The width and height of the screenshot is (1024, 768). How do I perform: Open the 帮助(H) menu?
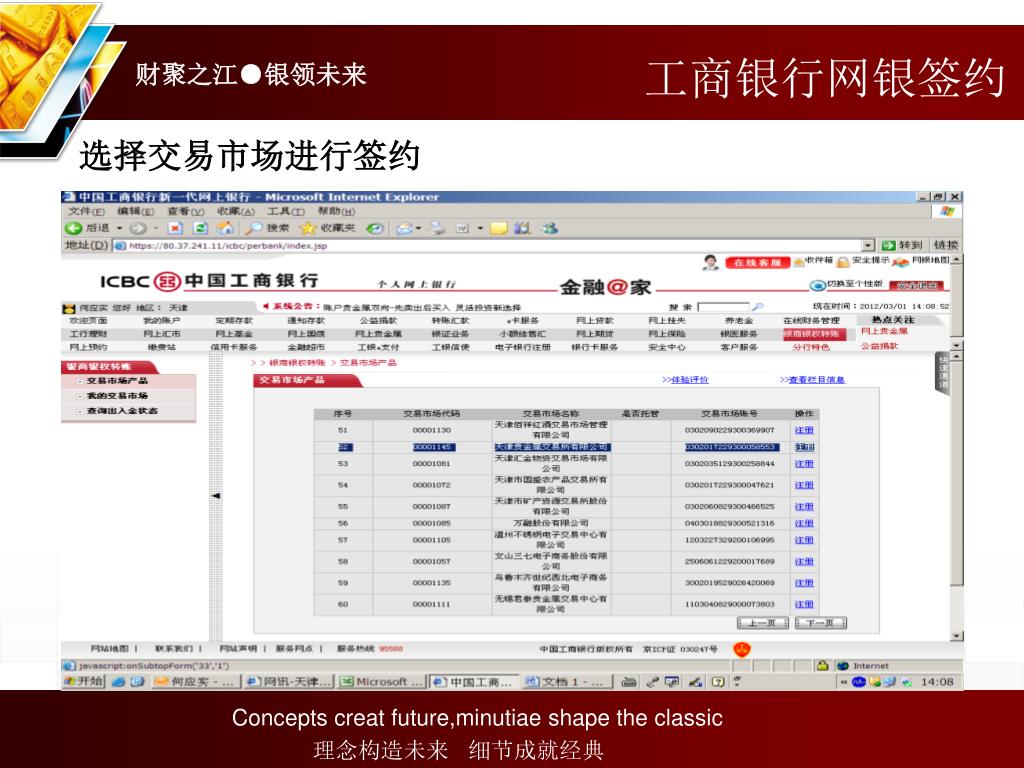point(336,212)
